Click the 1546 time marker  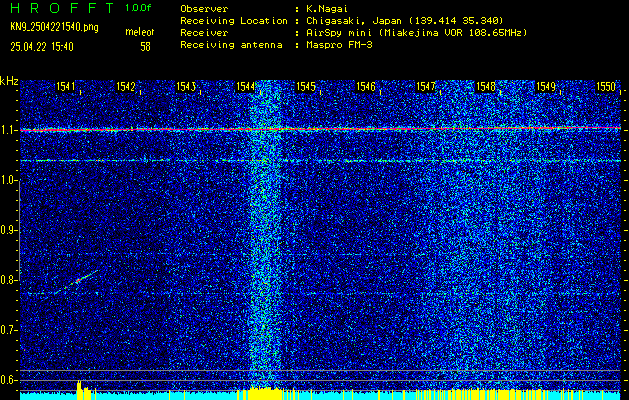tap(366, 86)
